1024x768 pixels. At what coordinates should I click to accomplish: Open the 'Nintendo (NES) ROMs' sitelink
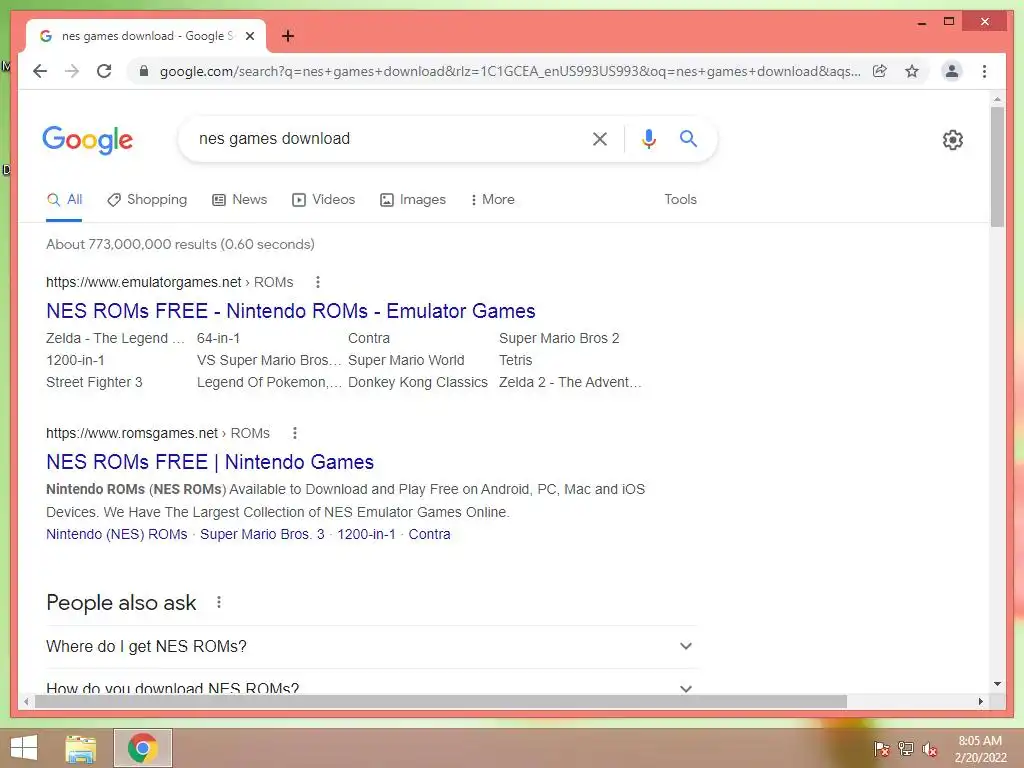(x=116, y=534)
